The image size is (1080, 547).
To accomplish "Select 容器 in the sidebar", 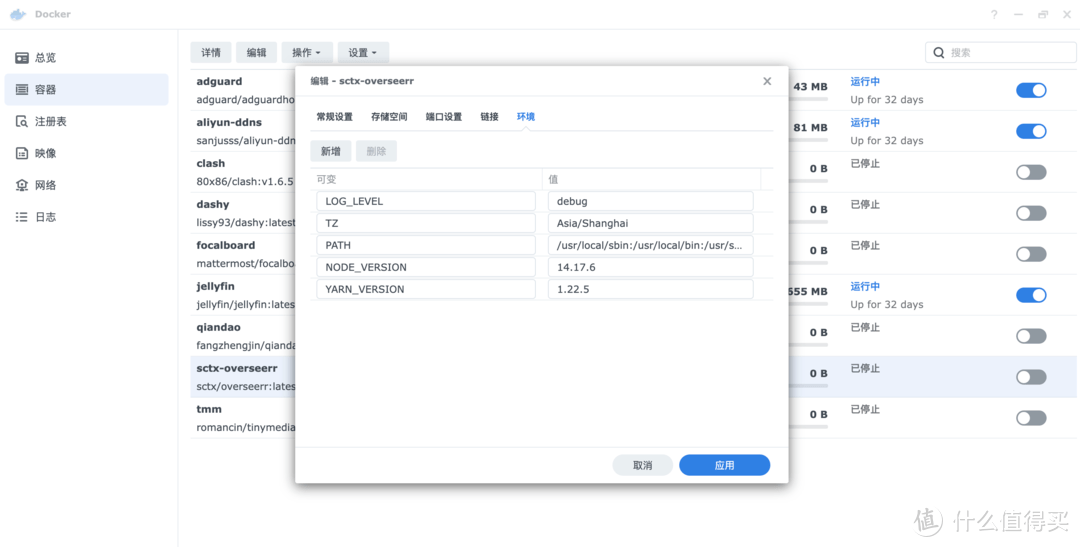I will click(x=86, y=90).
